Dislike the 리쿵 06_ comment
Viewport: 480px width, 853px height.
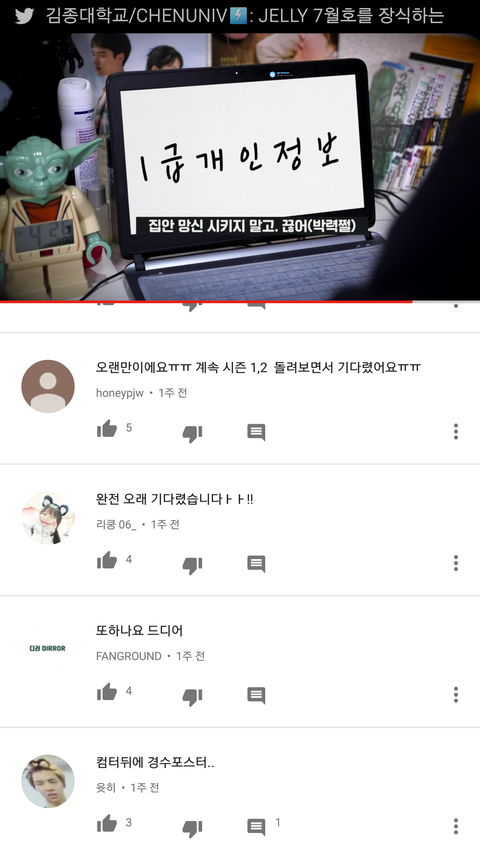192,565
